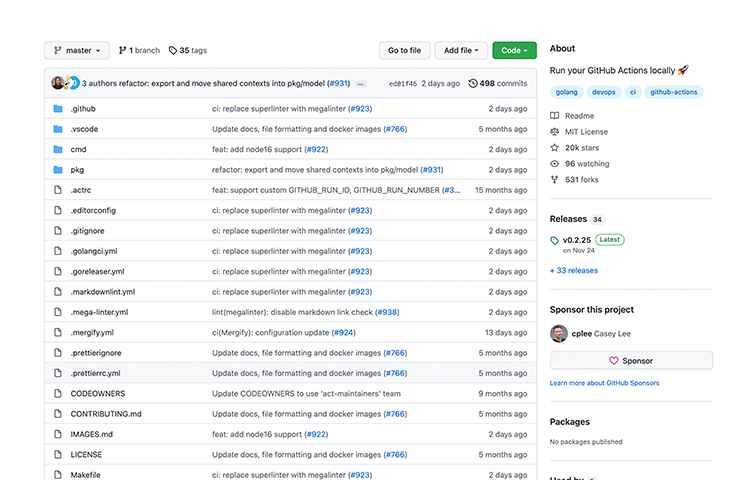Click the MIT License scale icon
The image size is (750, 480).
(554, 131)
